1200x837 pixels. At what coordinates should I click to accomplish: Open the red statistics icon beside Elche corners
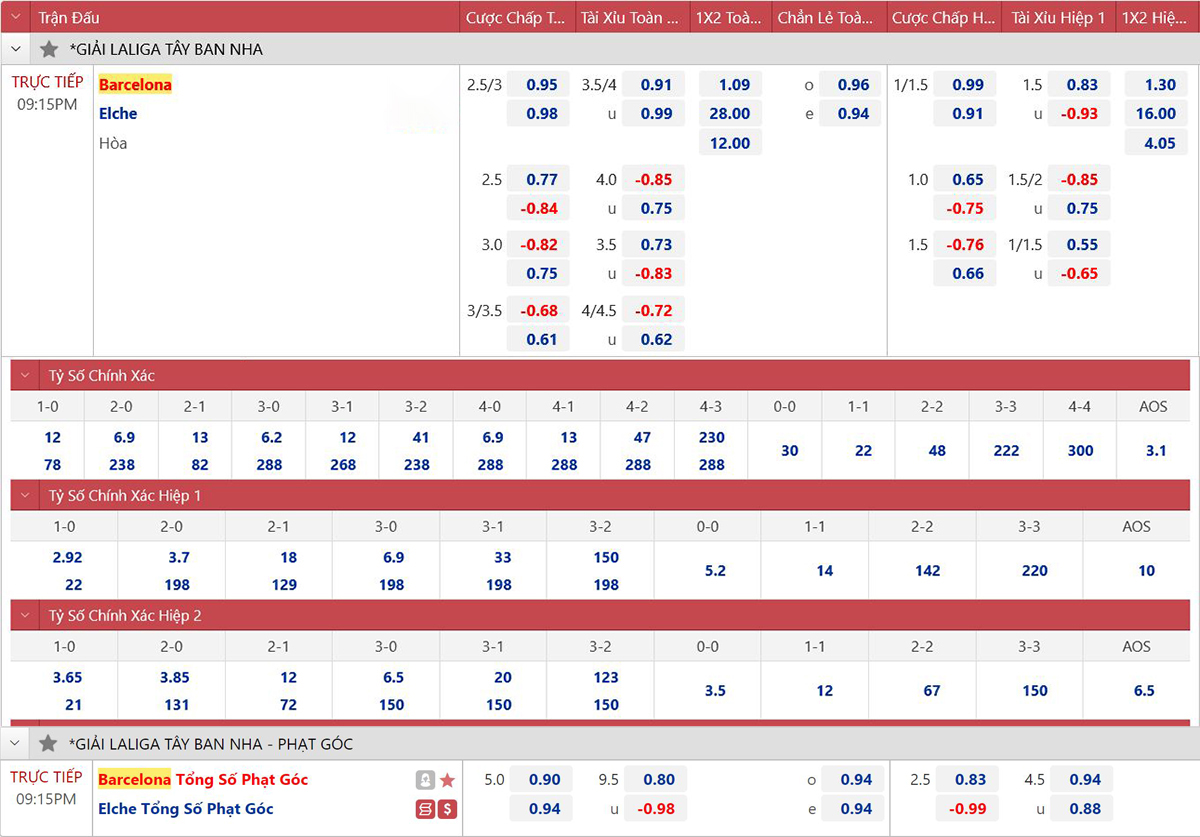click(x=425, y=809)
